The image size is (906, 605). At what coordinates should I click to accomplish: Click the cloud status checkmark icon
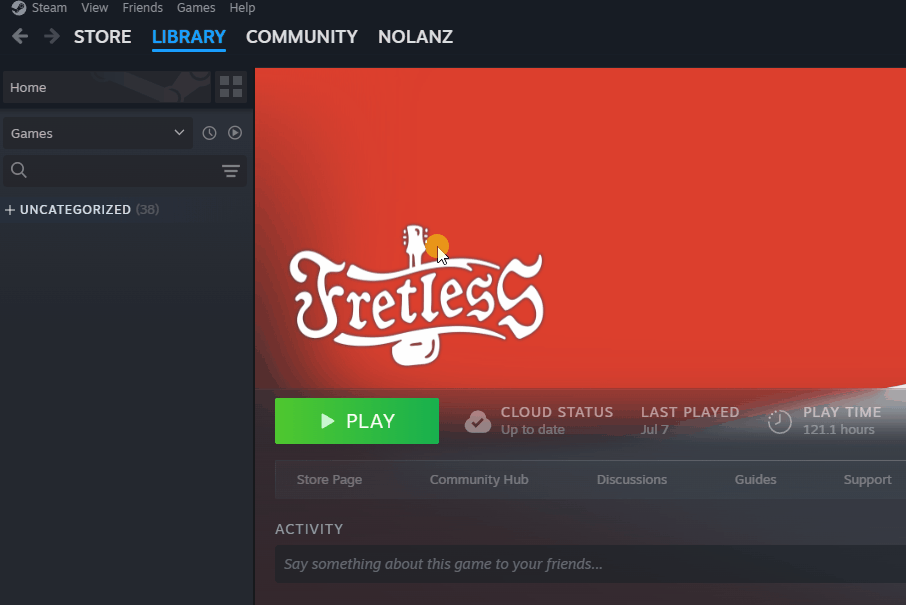click(478, 421)
